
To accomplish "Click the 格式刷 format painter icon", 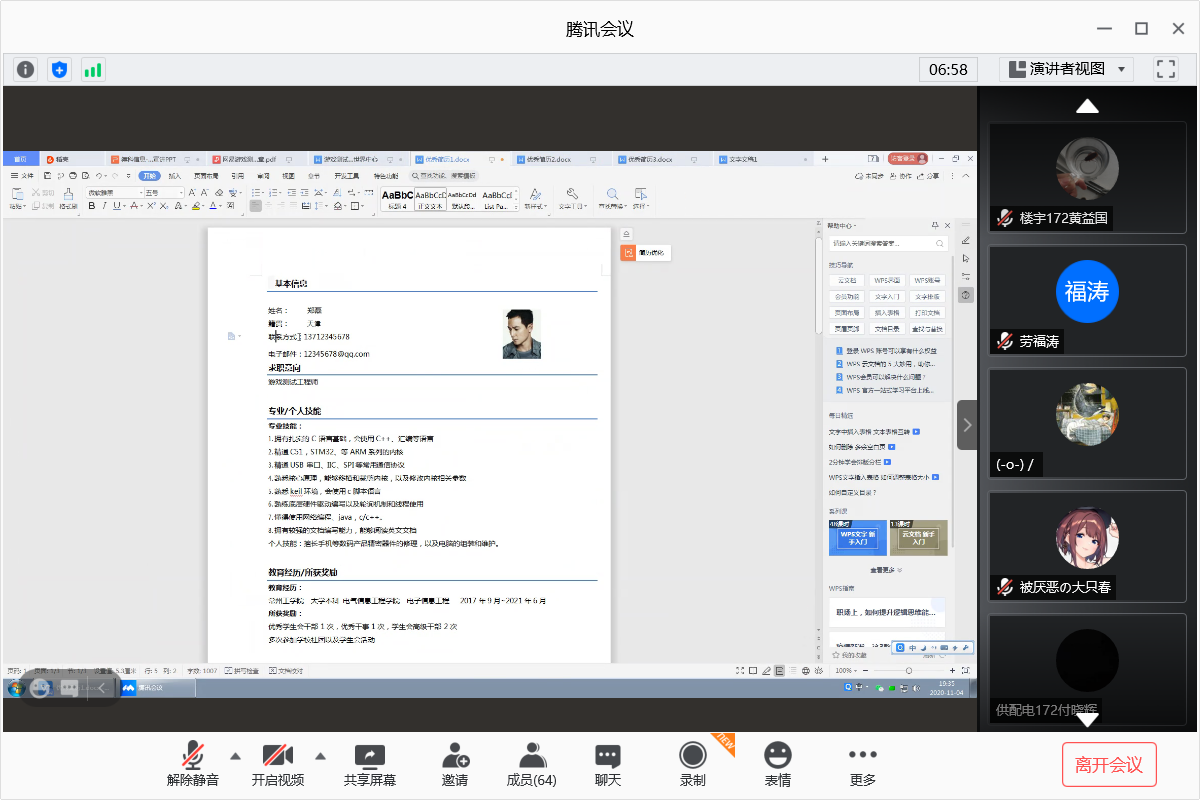I will [x=68, y=198].
